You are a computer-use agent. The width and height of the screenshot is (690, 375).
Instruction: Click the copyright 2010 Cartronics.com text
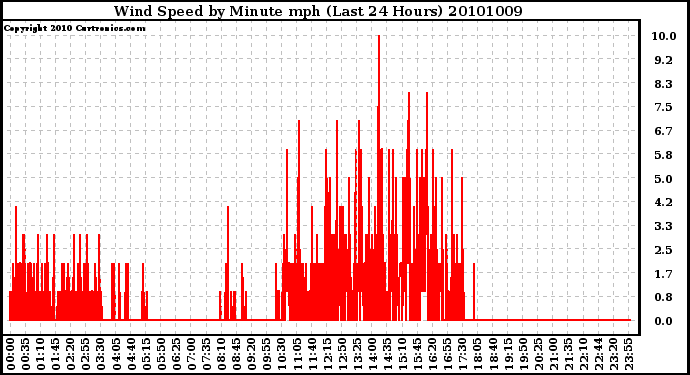[x=74, y=28]
